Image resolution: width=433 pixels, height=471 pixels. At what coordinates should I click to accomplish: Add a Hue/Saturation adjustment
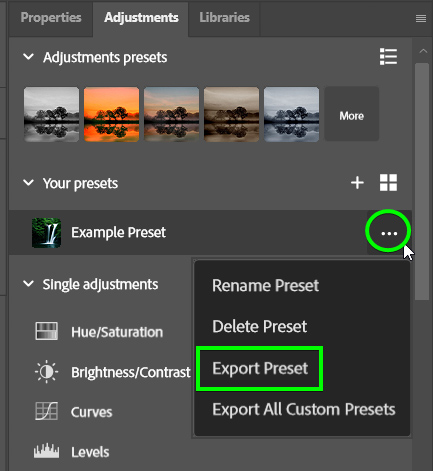tap(99, 332)
